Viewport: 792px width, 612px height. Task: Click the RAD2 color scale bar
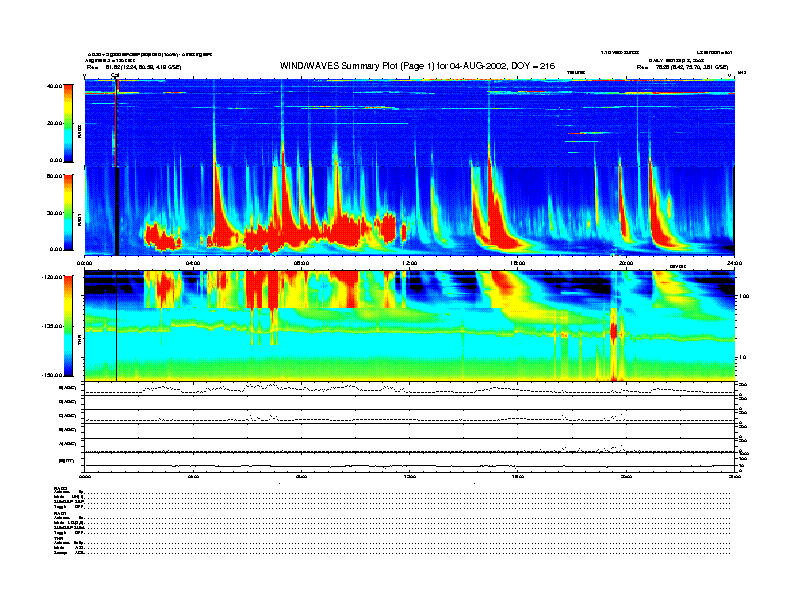click(x=68, y=123)
